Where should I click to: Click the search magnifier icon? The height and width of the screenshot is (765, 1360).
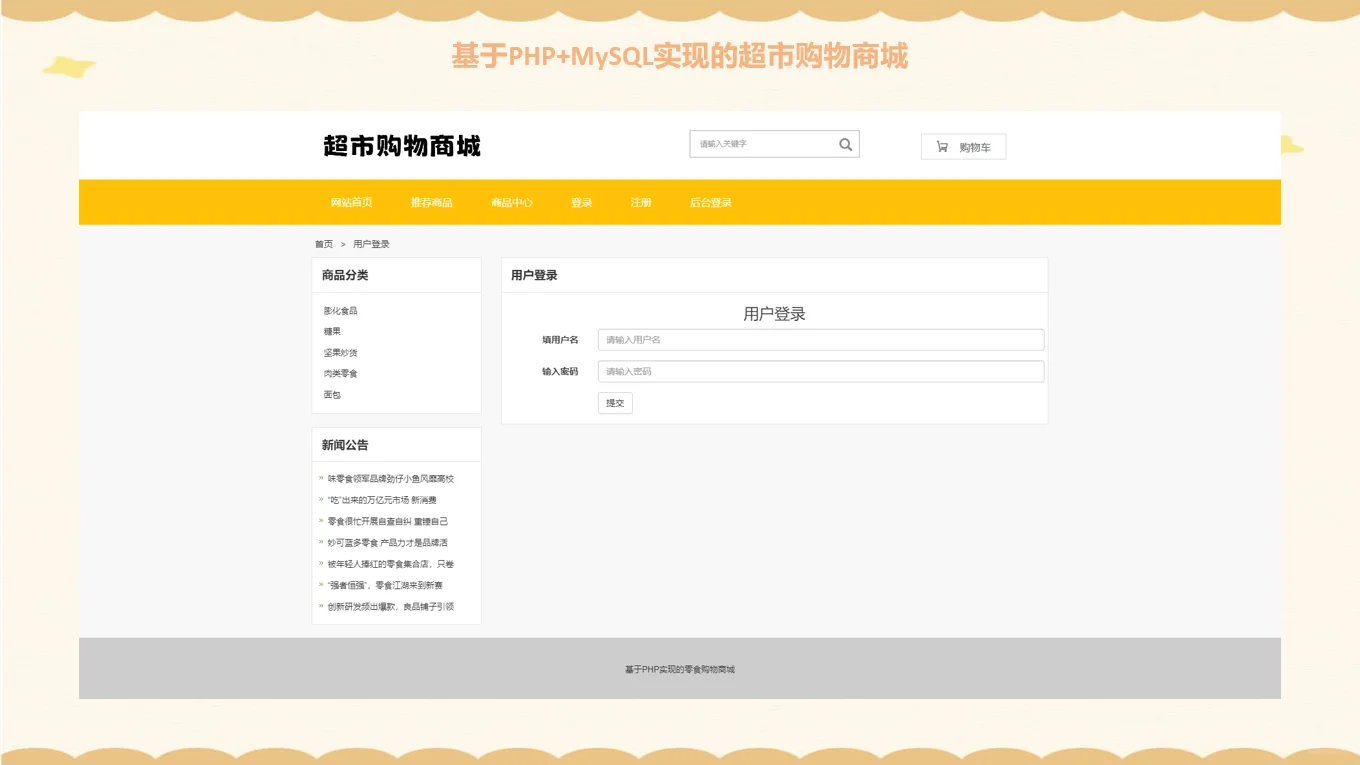point(846,143)
